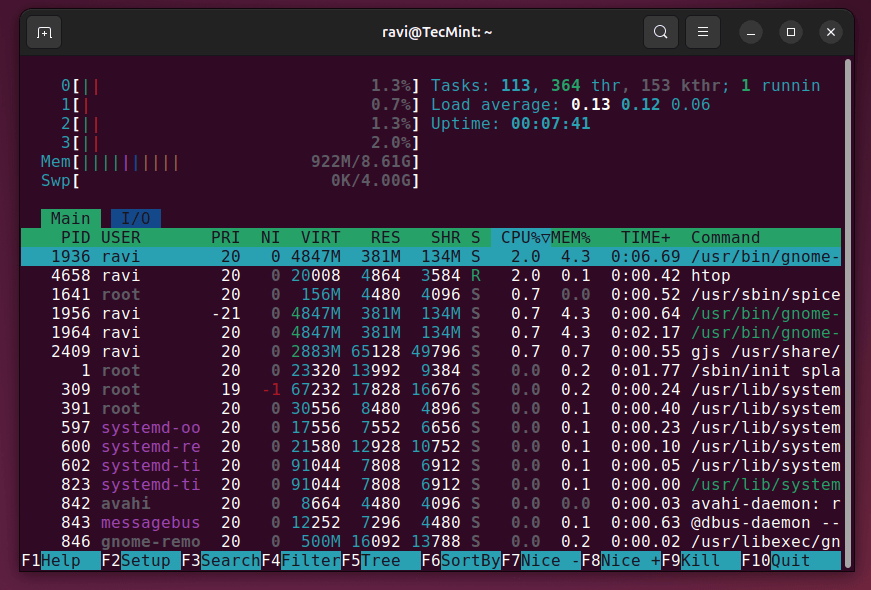Close the ravi@TecMint terminal window
Image resolution: width=871 pixels, height=590 pixels.
tap(831, 32)
